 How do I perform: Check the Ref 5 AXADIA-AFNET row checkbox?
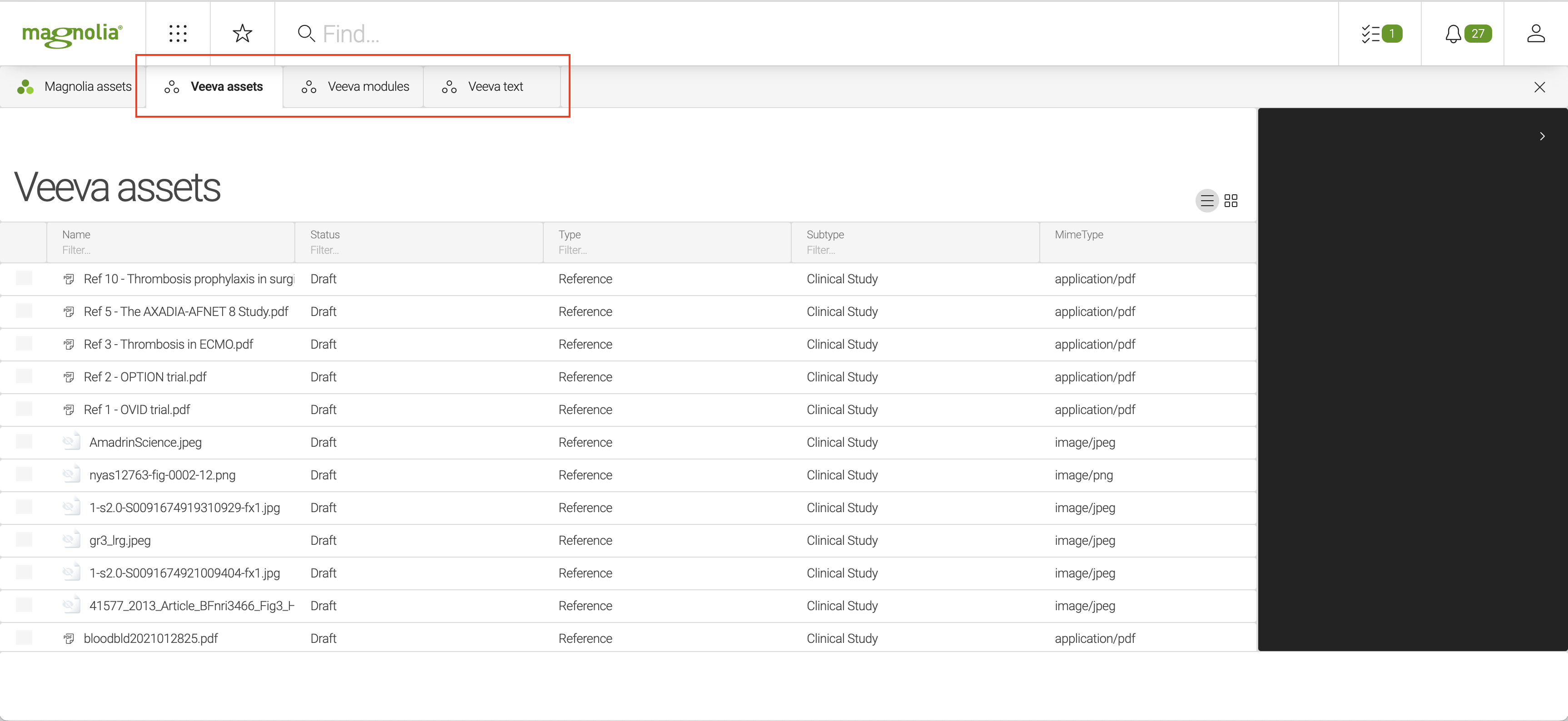click(25, 311)
